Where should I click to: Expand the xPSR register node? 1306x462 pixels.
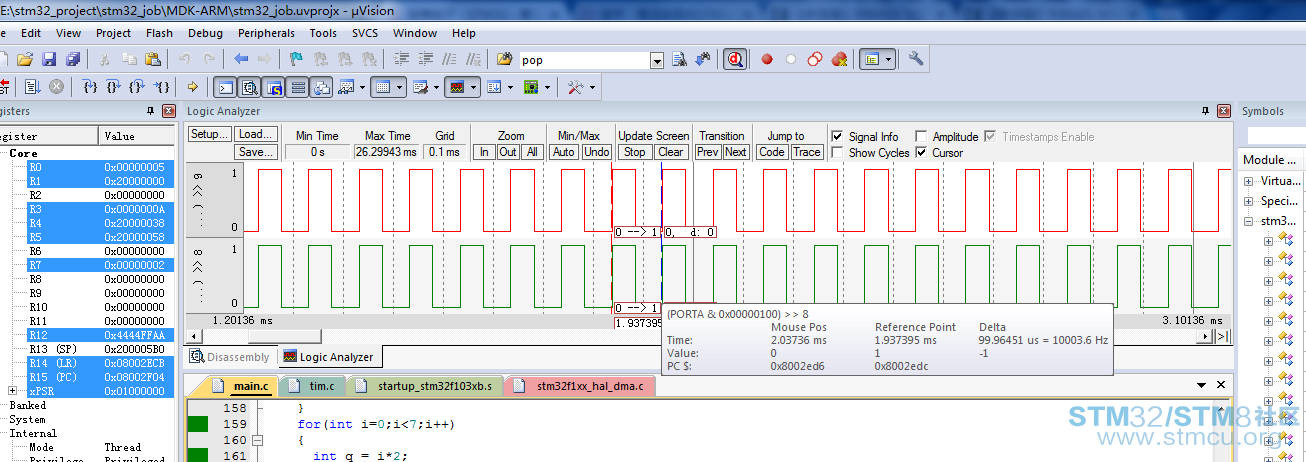(x=12, y=391)
